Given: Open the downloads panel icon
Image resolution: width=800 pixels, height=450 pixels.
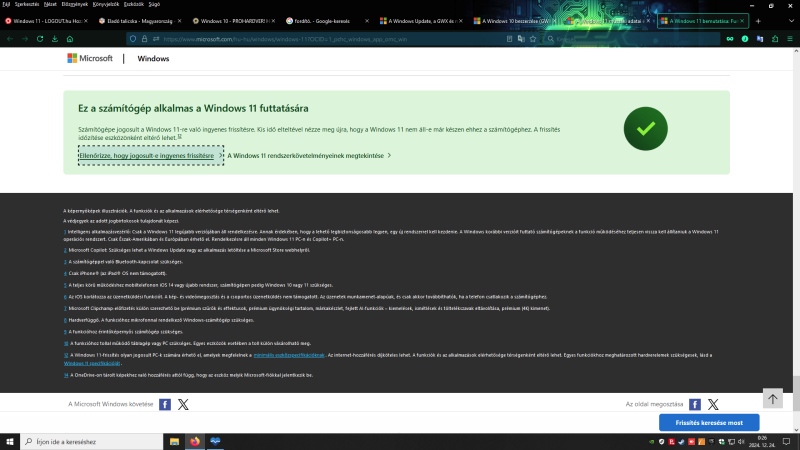Looking at the screenshot, I should pos(55,39).
